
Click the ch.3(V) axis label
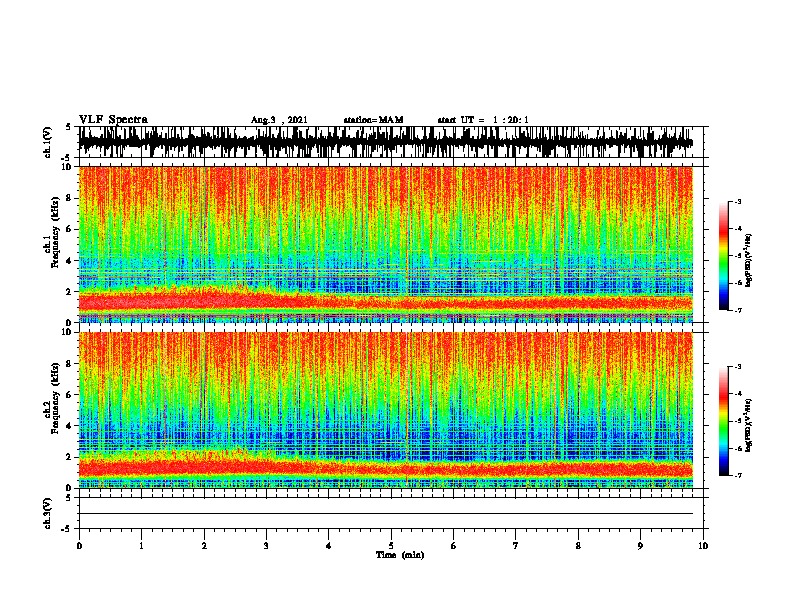click(48, 513)
